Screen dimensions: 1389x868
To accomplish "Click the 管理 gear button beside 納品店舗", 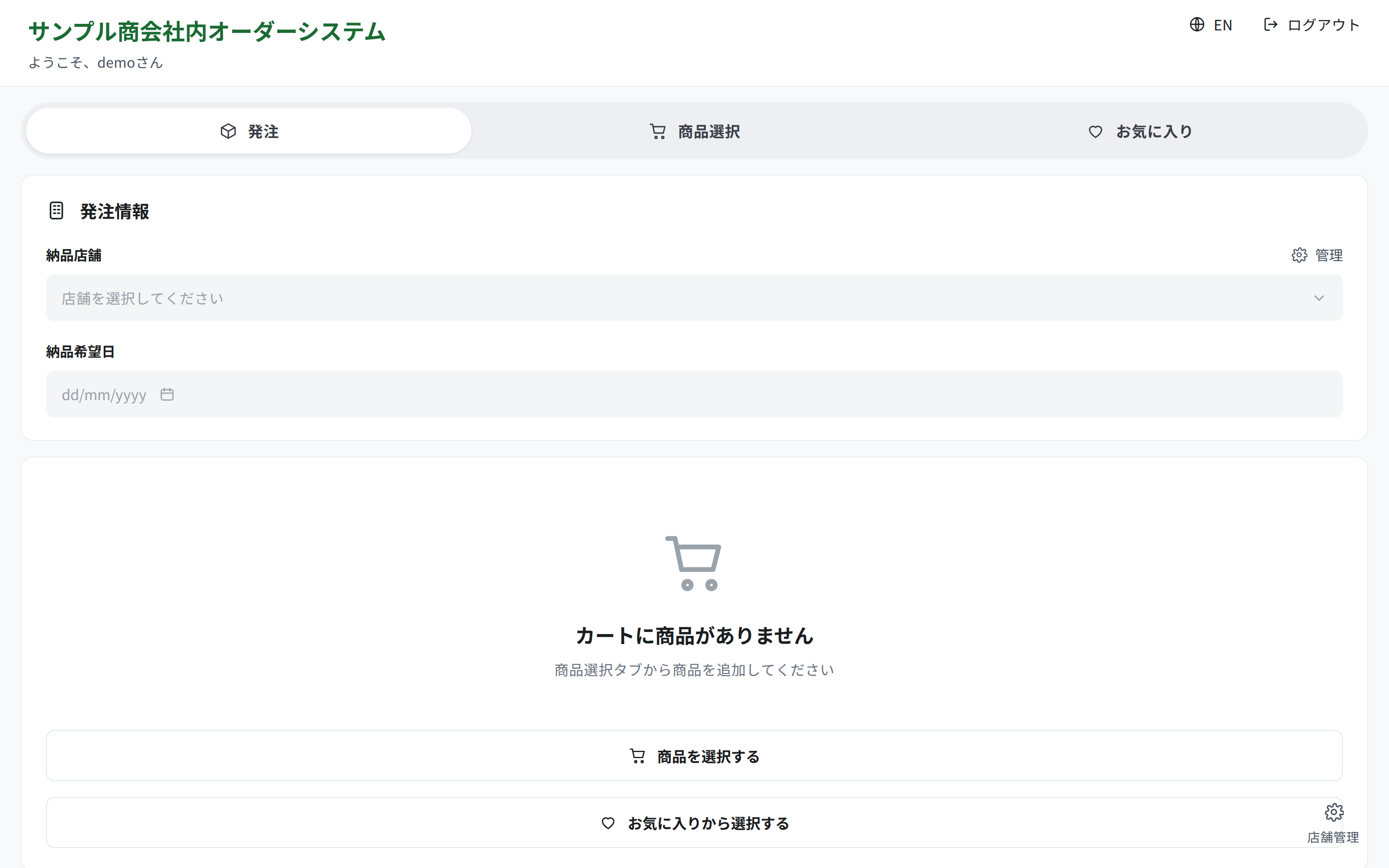I will [x=1317, y=255].
